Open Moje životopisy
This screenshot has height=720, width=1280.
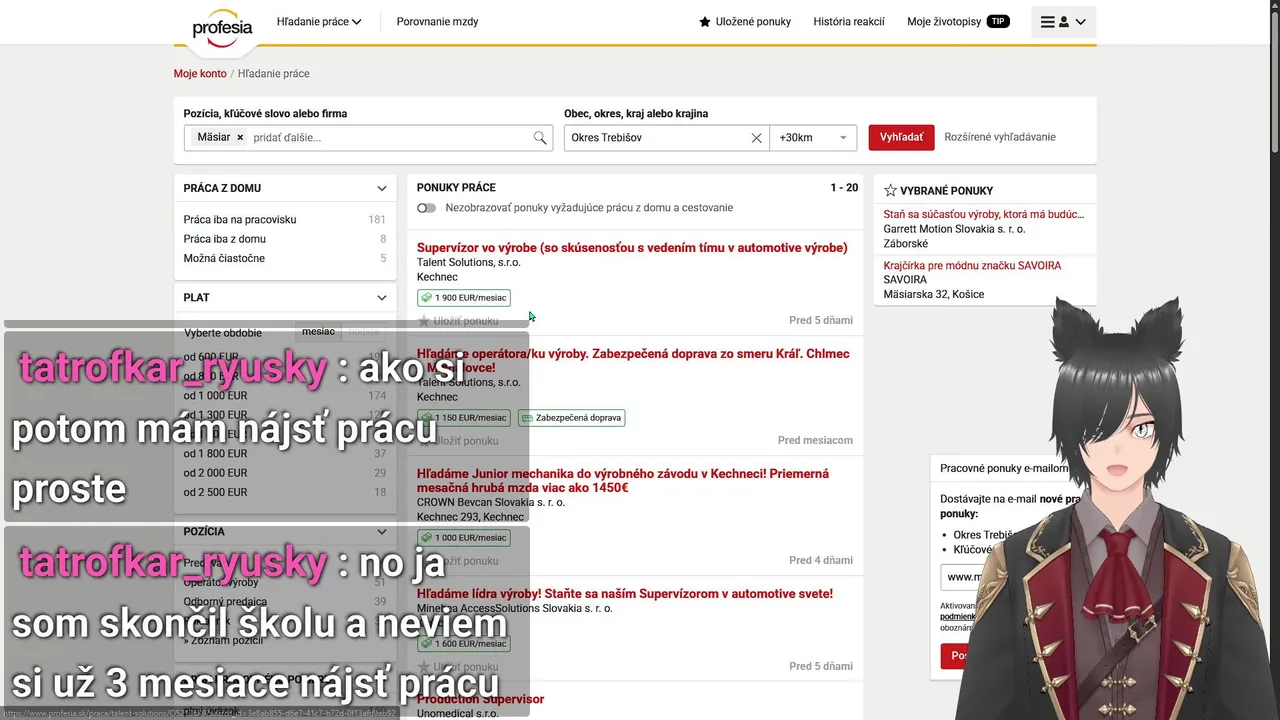click(x=944, y=22)
